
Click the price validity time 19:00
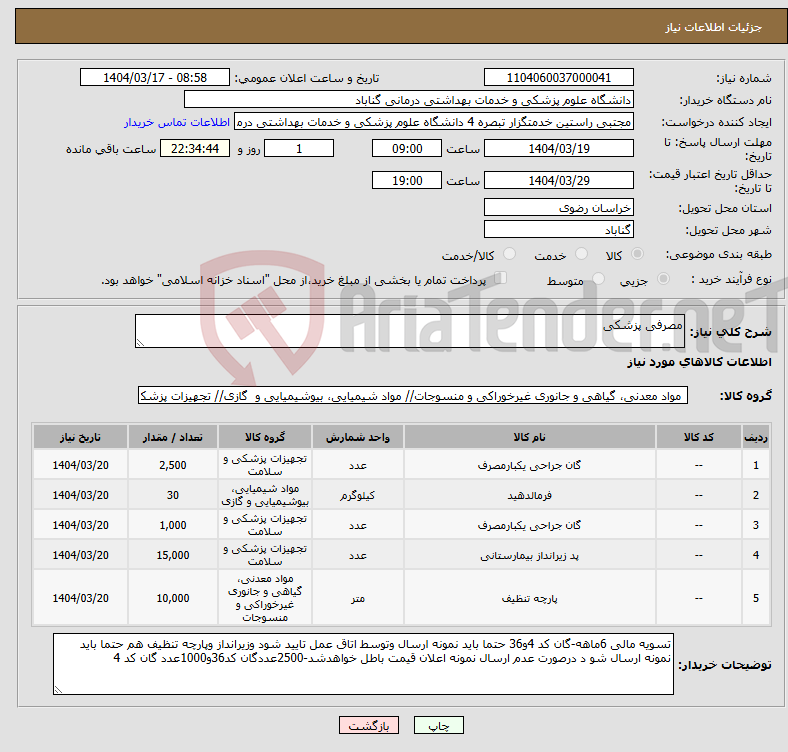(407, 180)
